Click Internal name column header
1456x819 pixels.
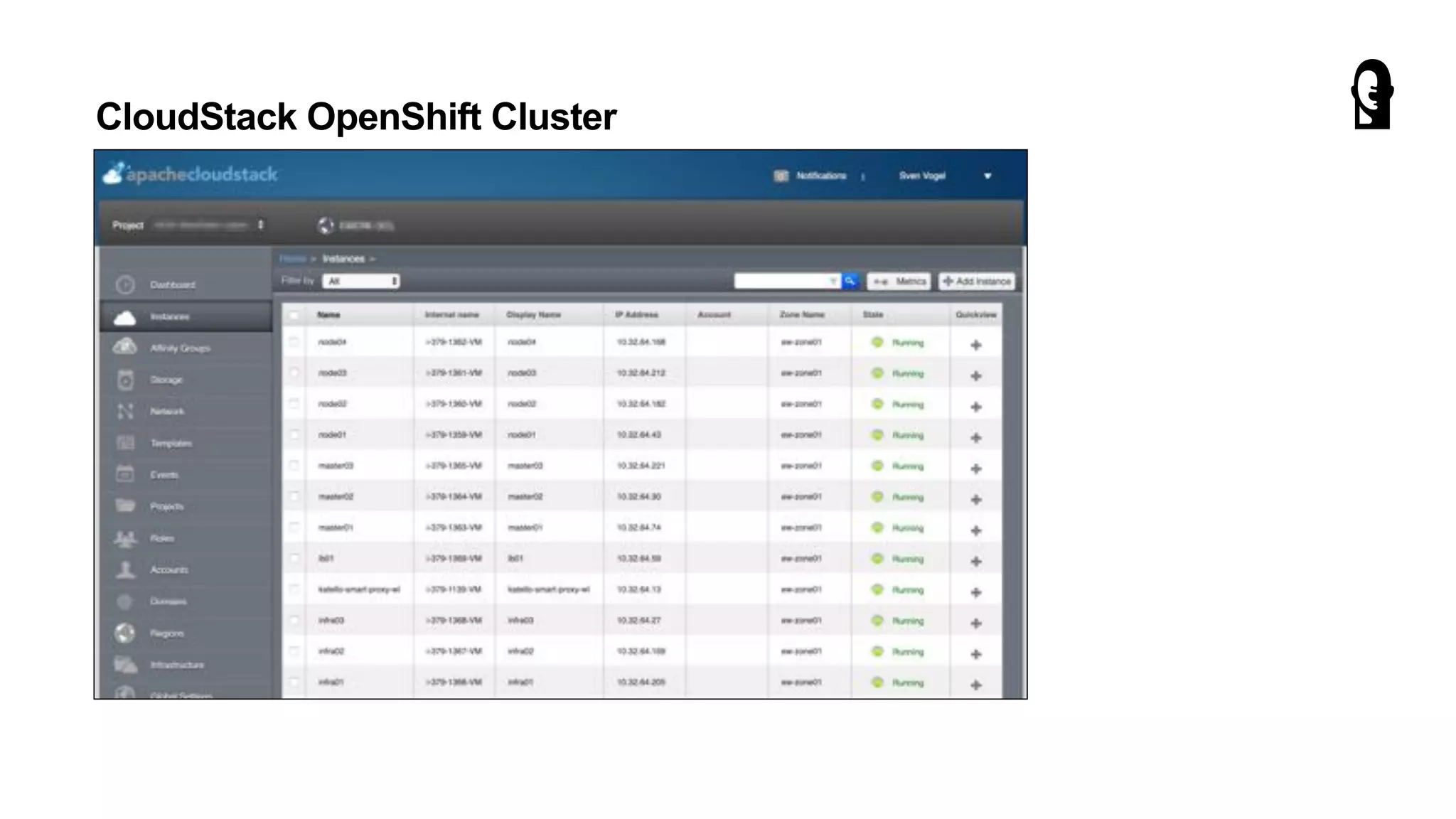click(x=452, y=315)
